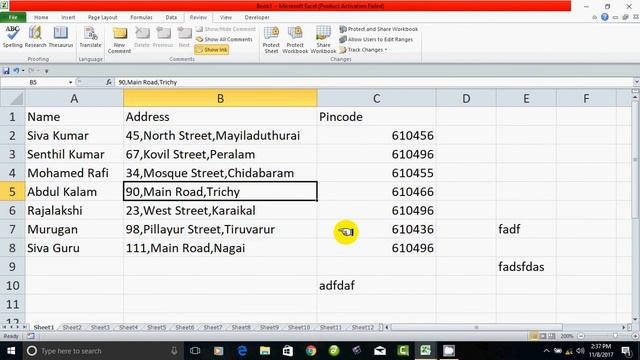Open Google Chrome from taskbar
The width and height of the screenshot is (640, 360).
[311, 351]
